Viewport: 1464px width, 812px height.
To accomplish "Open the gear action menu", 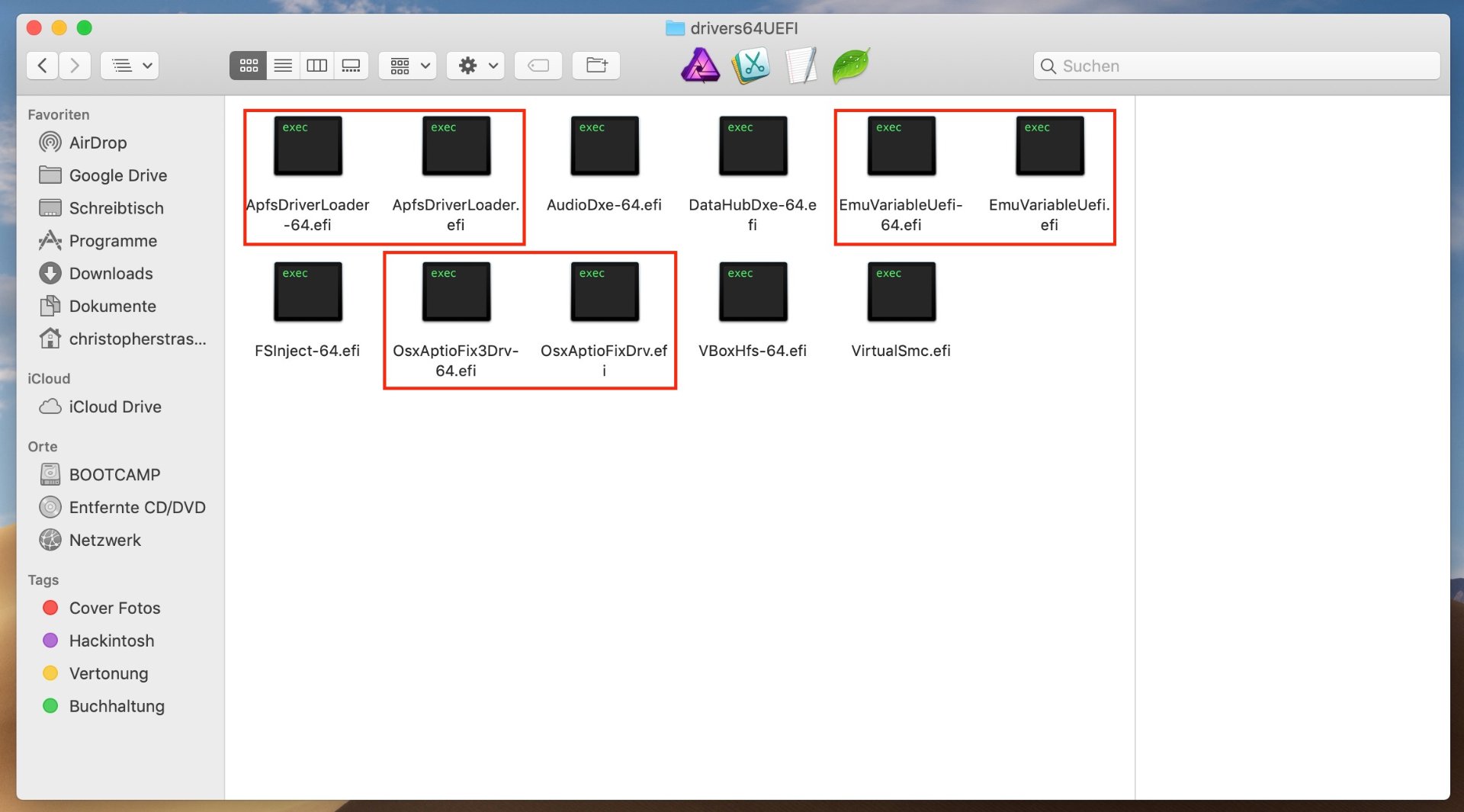I will click(476, 66).
